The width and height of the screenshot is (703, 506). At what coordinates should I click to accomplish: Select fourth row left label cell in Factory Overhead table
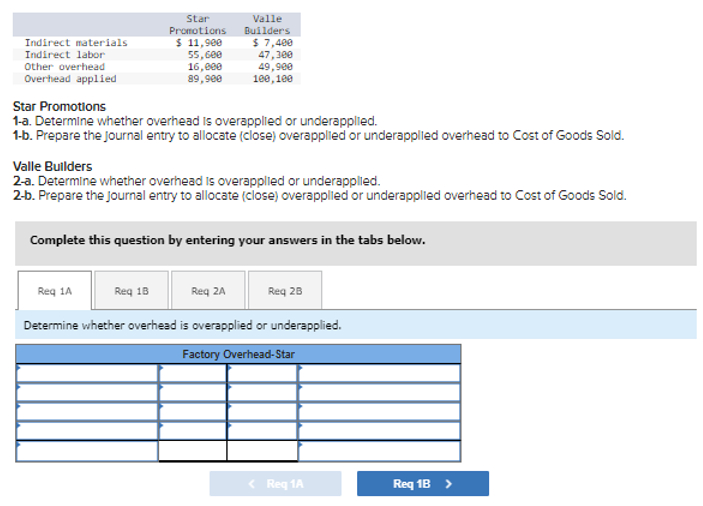(x=87, y=431)
